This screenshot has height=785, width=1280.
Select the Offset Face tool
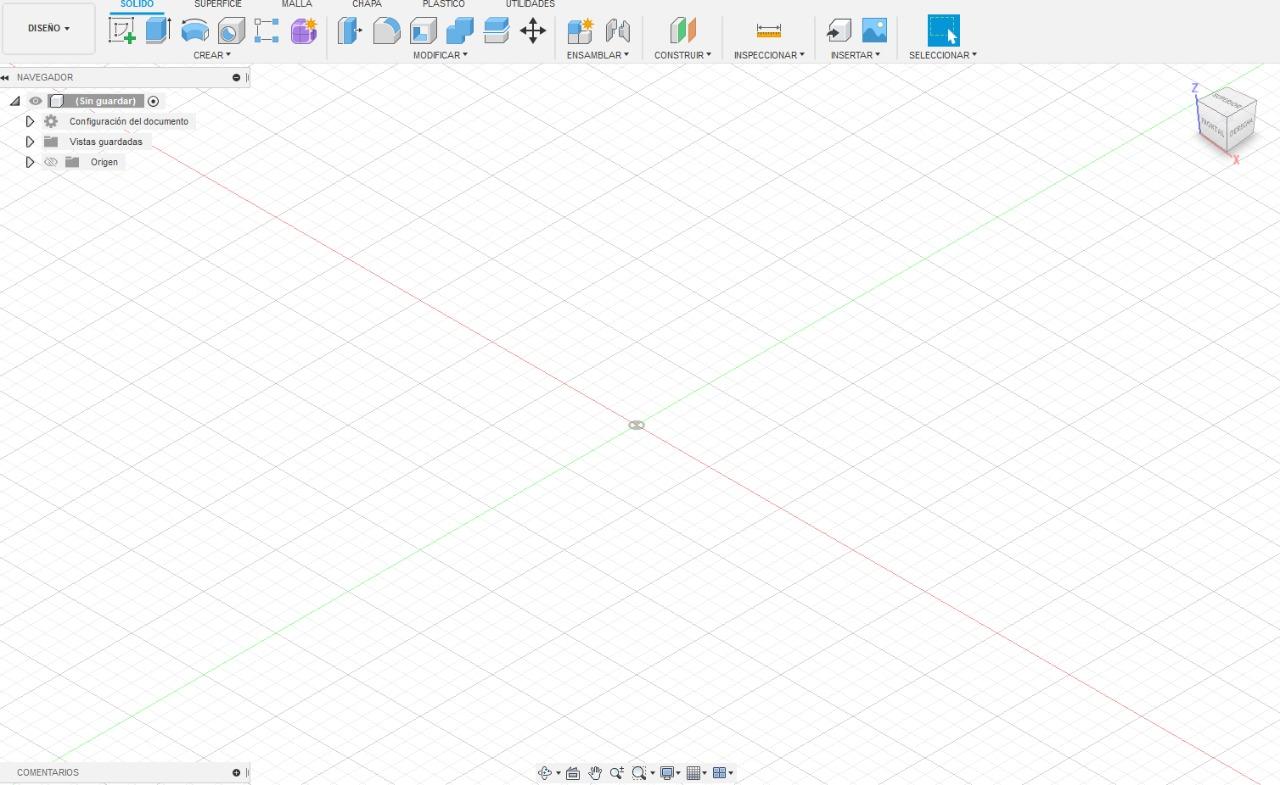[x=496, y=31]
